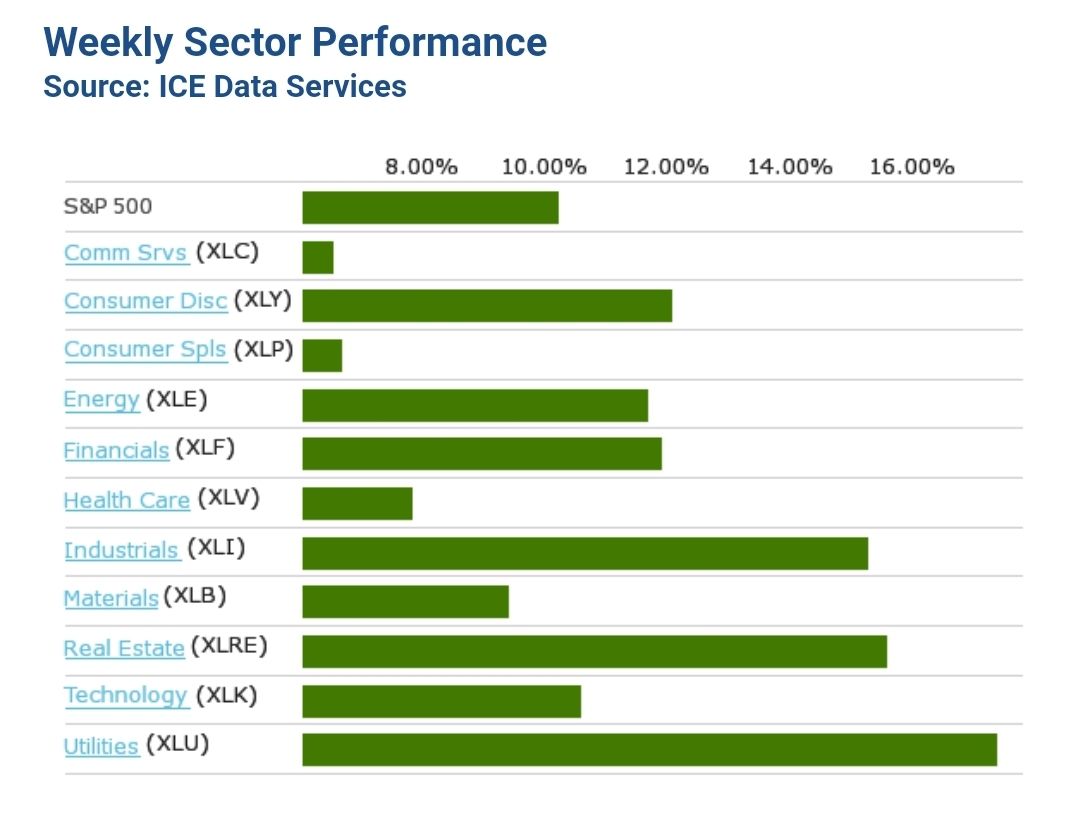Click the S&P 500 performance bar
Viewport: 1079px width, 821px height.
(430, 207)
